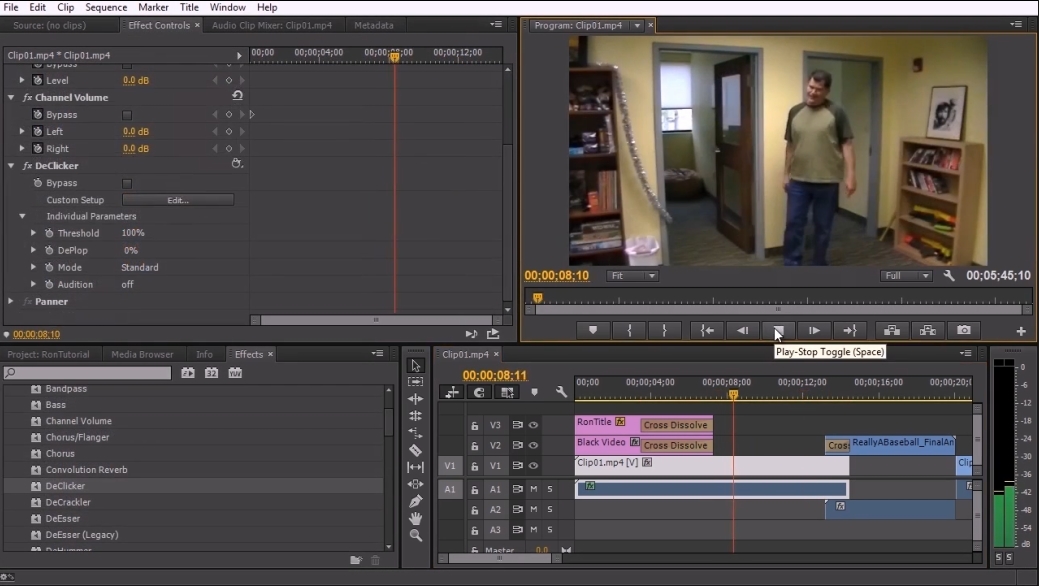Select the Hand tool

pyautogui.click(x=415, y=518)
